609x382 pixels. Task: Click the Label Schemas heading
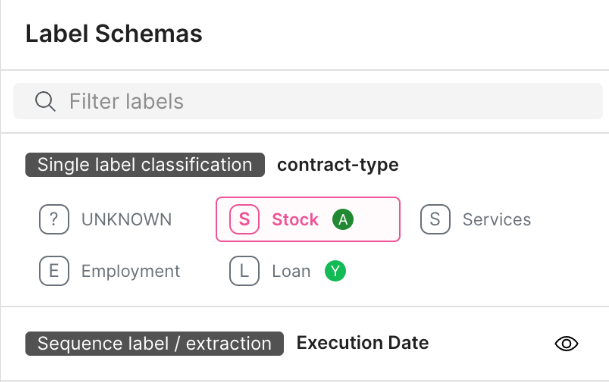(x=114, y=34)
